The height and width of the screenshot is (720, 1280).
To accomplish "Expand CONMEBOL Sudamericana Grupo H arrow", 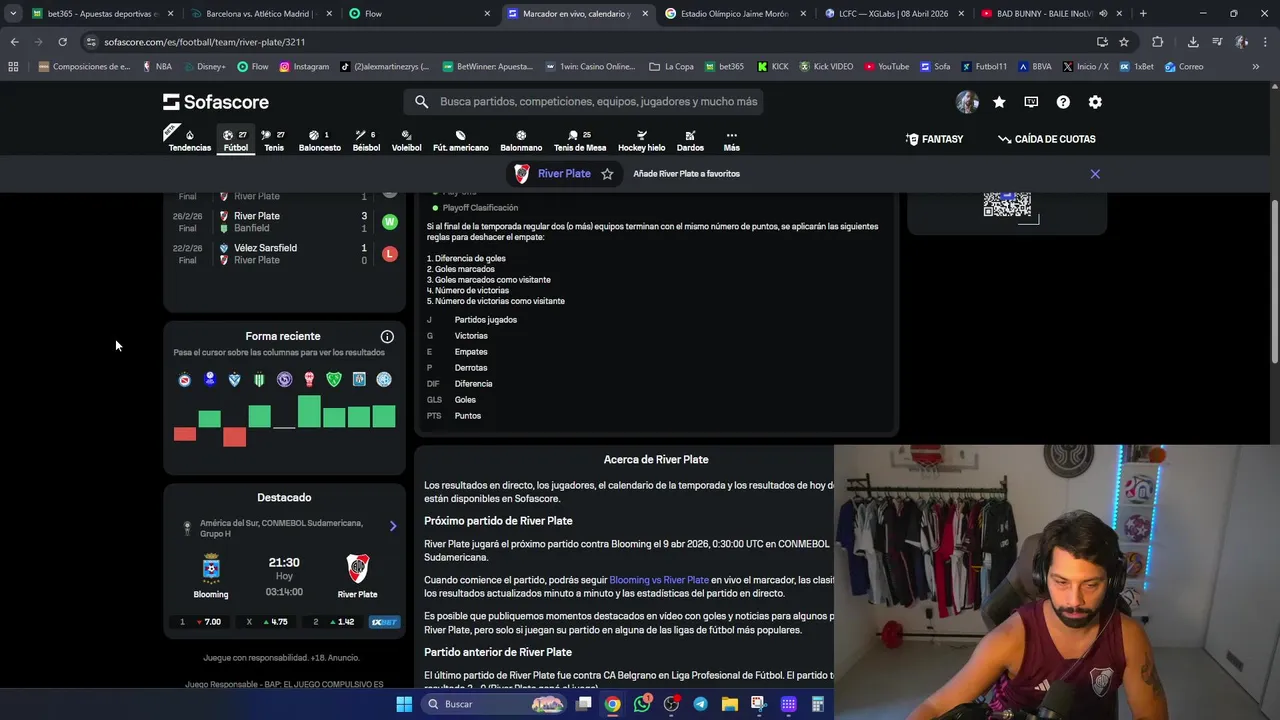I will (393, 526).
